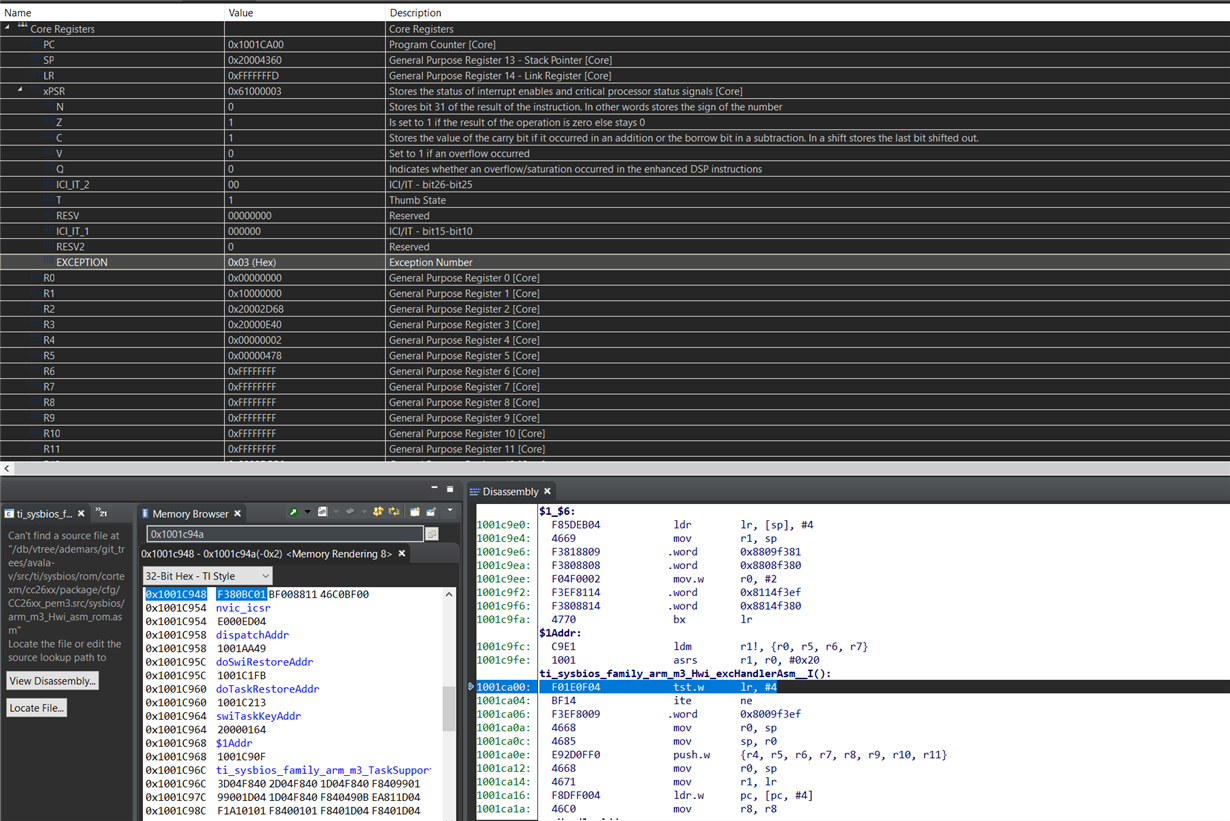Viewport: 1230px width, 821px height.
Task: Click the Name column header
Action: tap(112, 13)
